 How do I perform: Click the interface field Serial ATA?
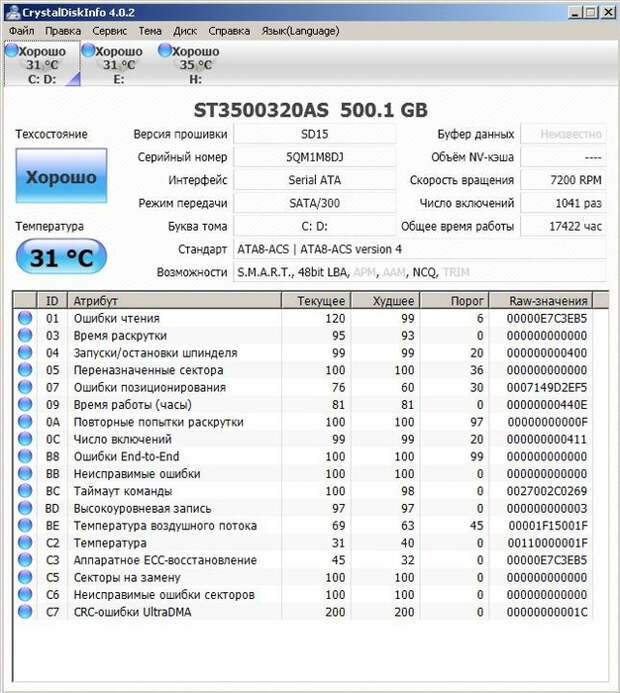(315, 180)
